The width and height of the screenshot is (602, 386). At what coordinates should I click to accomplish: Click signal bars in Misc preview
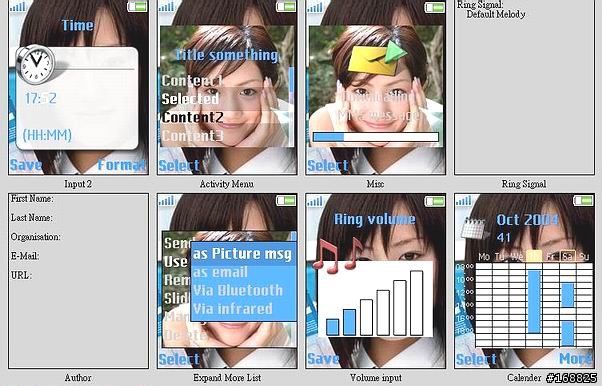(x=315, y=7)
